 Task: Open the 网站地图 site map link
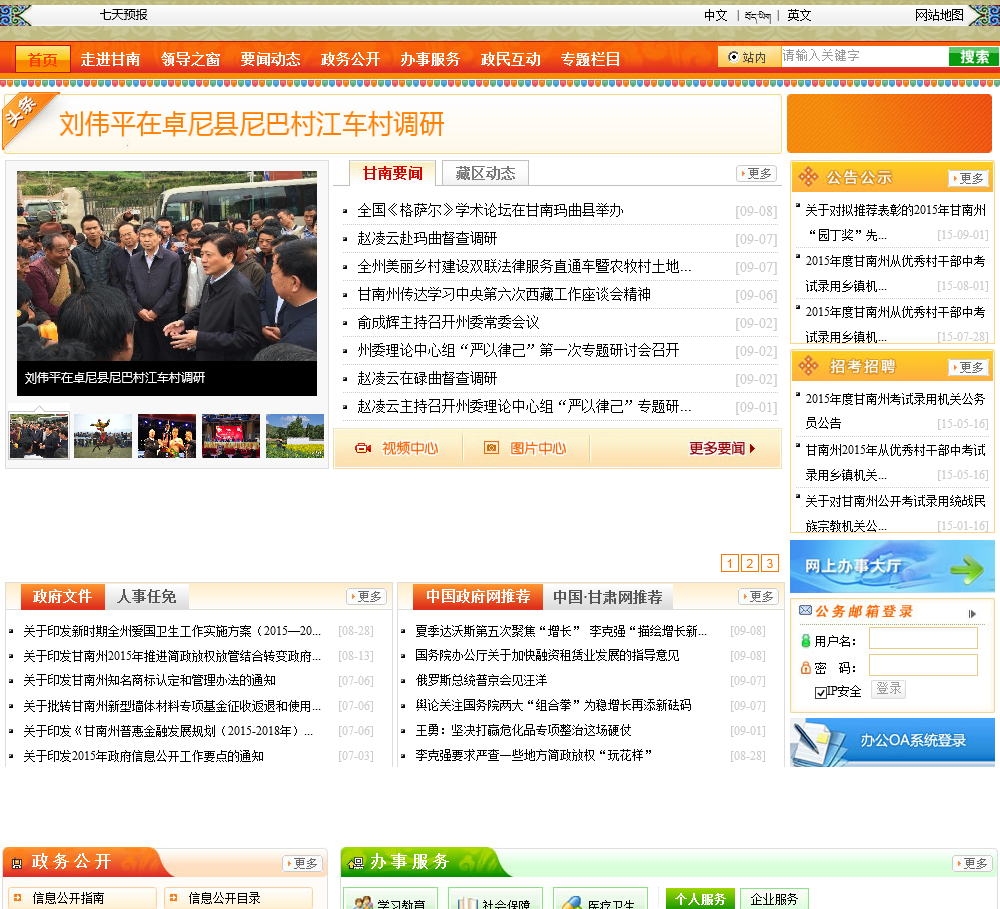(939, 15)
